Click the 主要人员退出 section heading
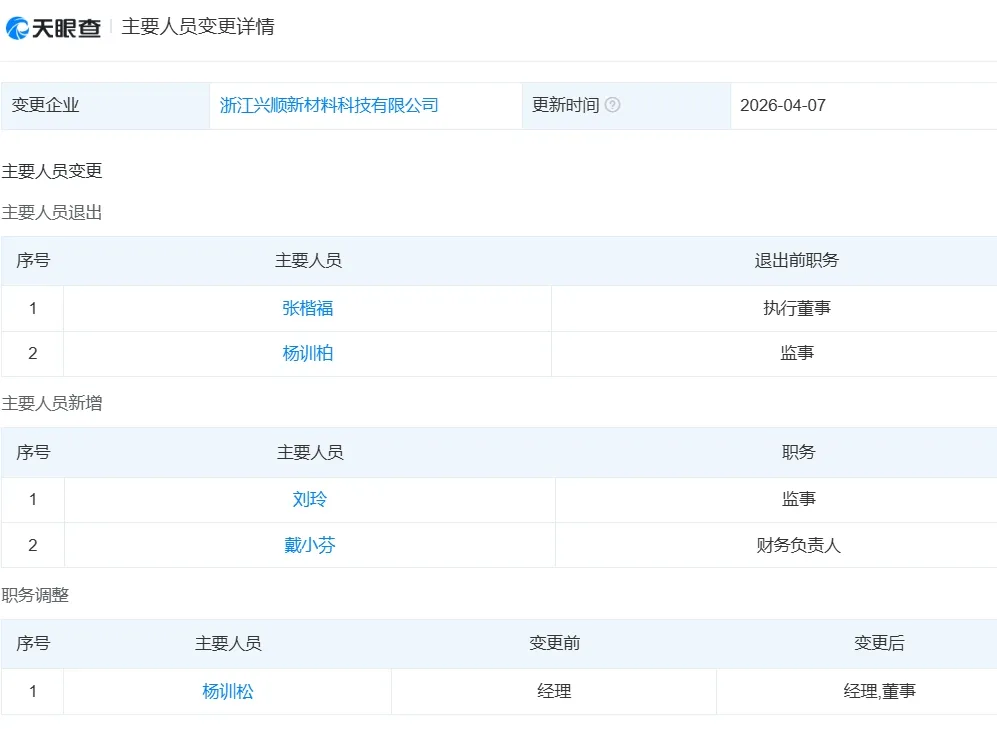 pyautogui.click(x=52, y=212)
